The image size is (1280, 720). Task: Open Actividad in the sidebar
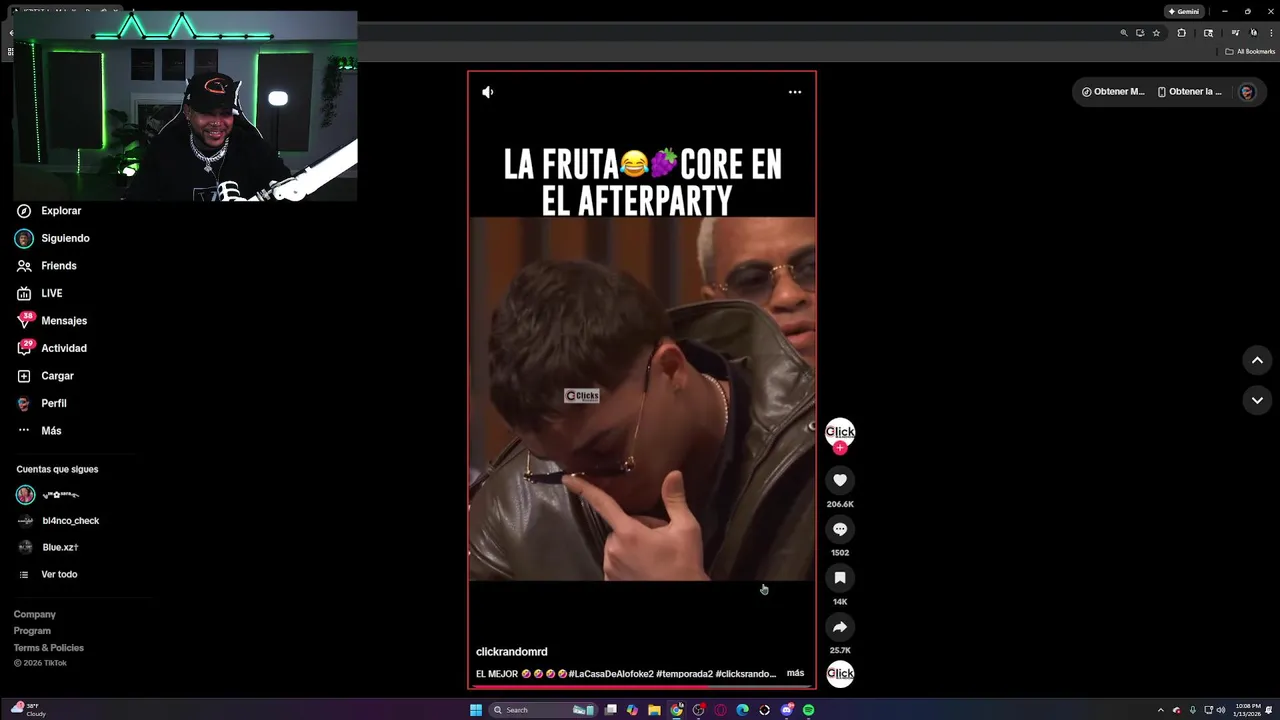click(x=64, y=348)
